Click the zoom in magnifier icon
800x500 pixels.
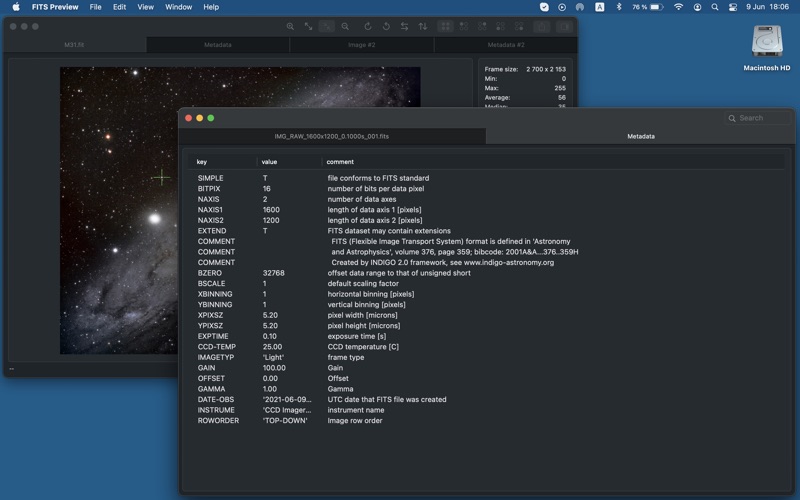[x=290, y=27]
